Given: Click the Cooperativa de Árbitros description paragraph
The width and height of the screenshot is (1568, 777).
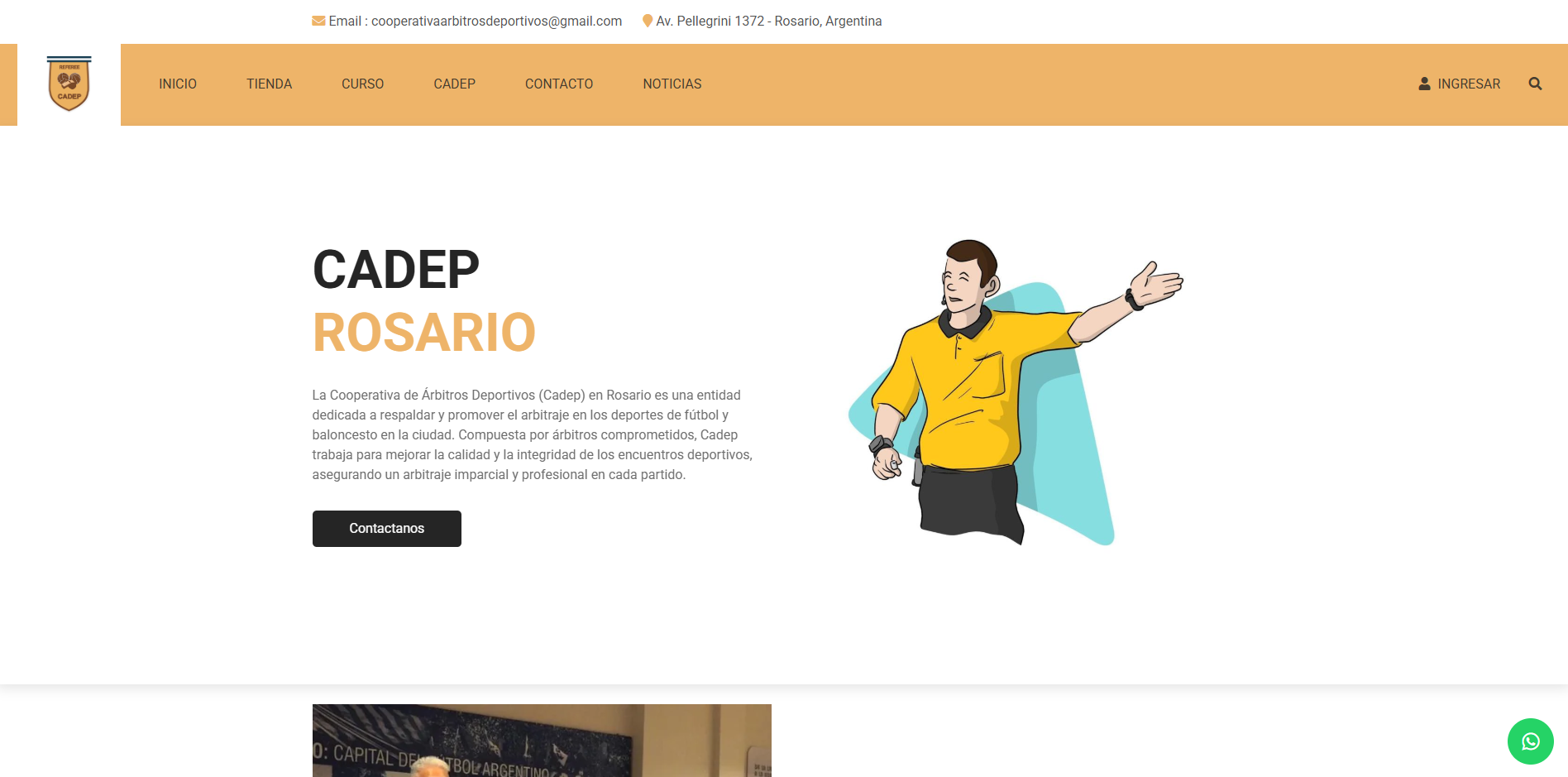Looking at the screenshot, I should tap(532, 434).
